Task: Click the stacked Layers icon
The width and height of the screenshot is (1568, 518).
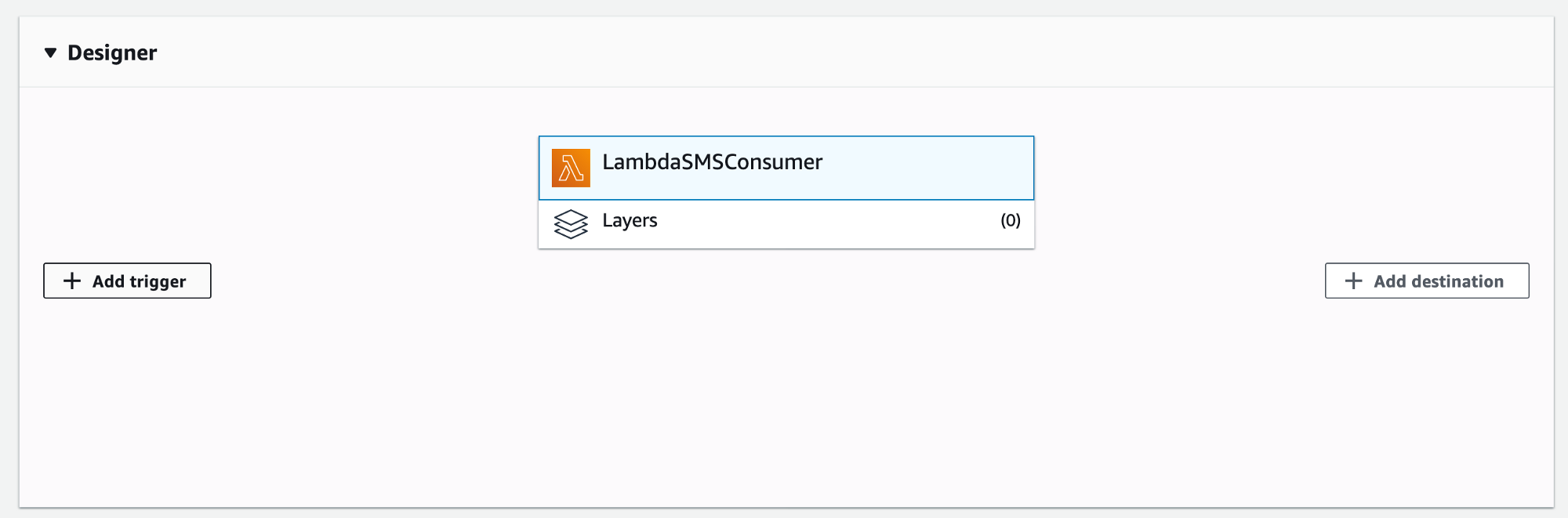Action: pos(571,224)
